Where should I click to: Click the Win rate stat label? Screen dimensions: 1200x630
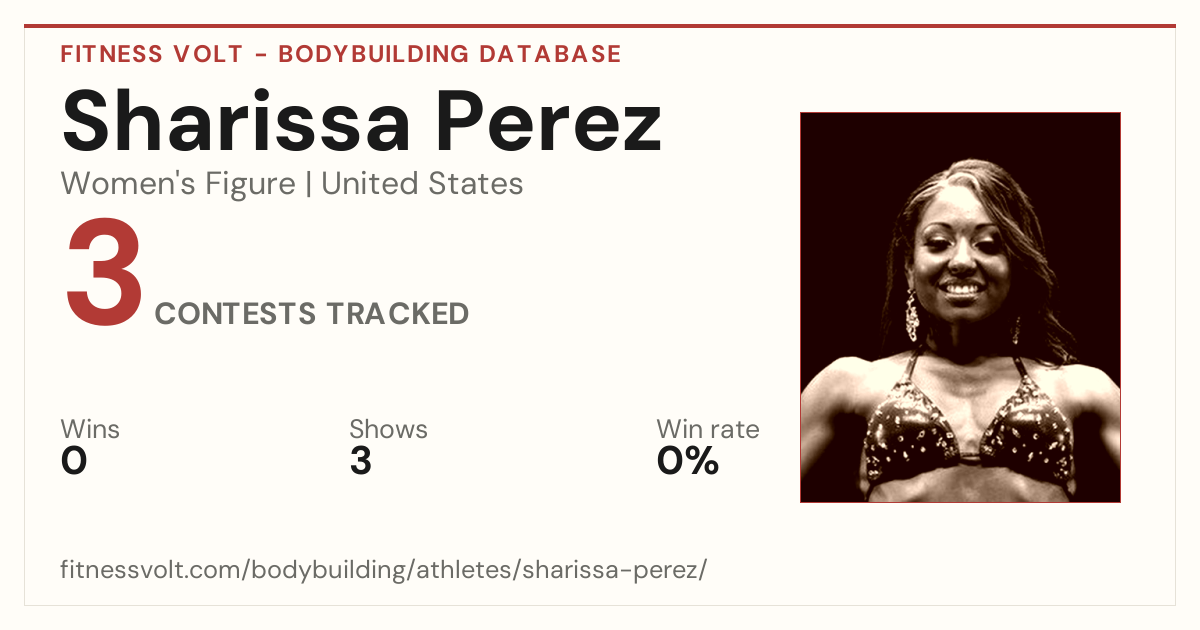pos(708,429)
